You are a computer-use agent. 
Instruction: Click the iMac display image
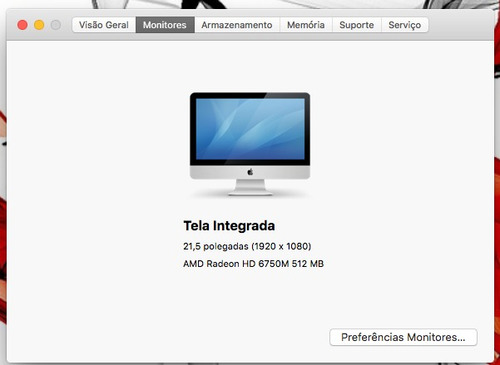pos(250,144)
